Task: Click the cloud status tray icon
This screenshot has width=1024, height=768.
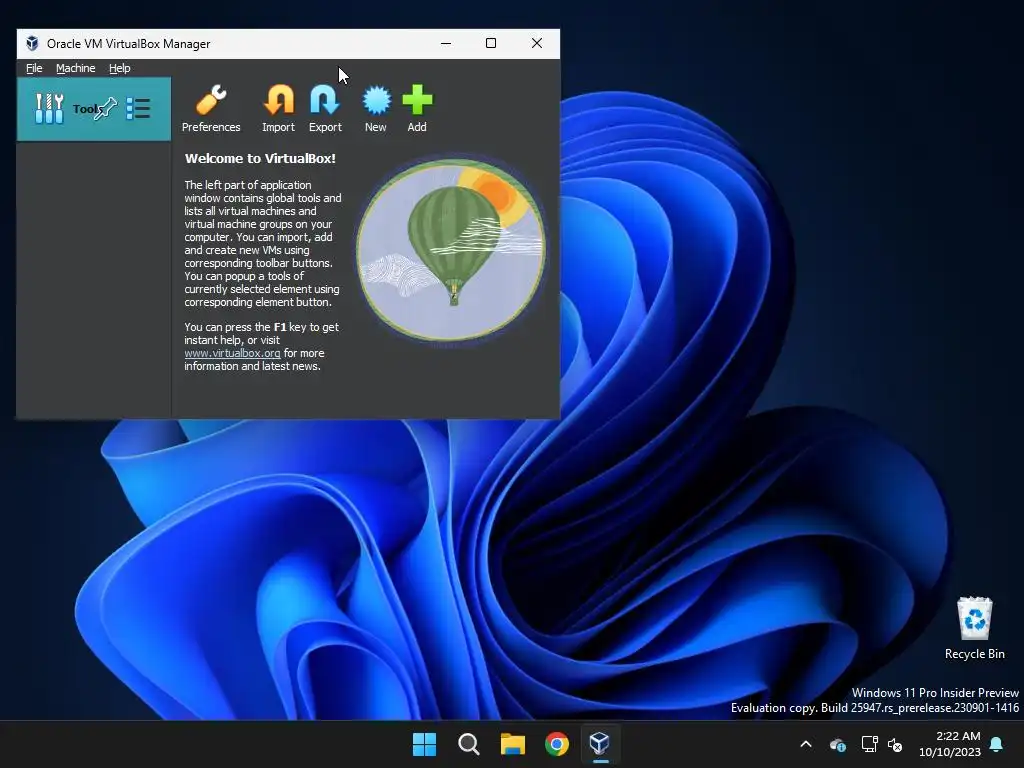Action: [x=838, y=744]
